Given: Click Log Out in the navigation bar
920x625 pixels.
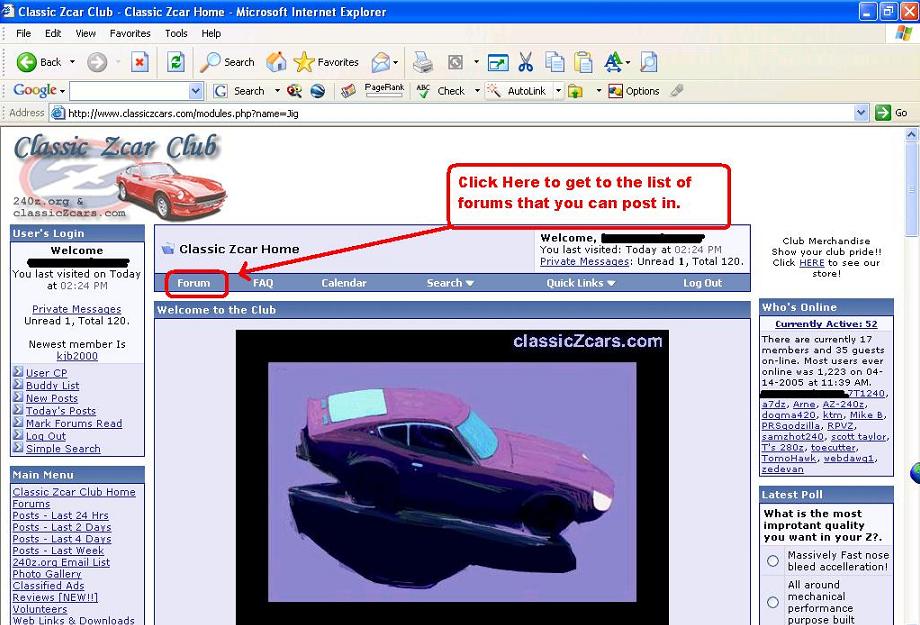Looking at the screenshot, I should coord(702,283).
